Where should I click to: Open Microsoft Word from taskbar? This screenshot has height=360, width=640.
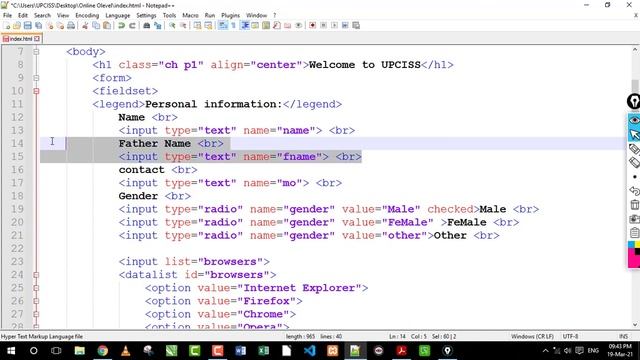(241, 351)
